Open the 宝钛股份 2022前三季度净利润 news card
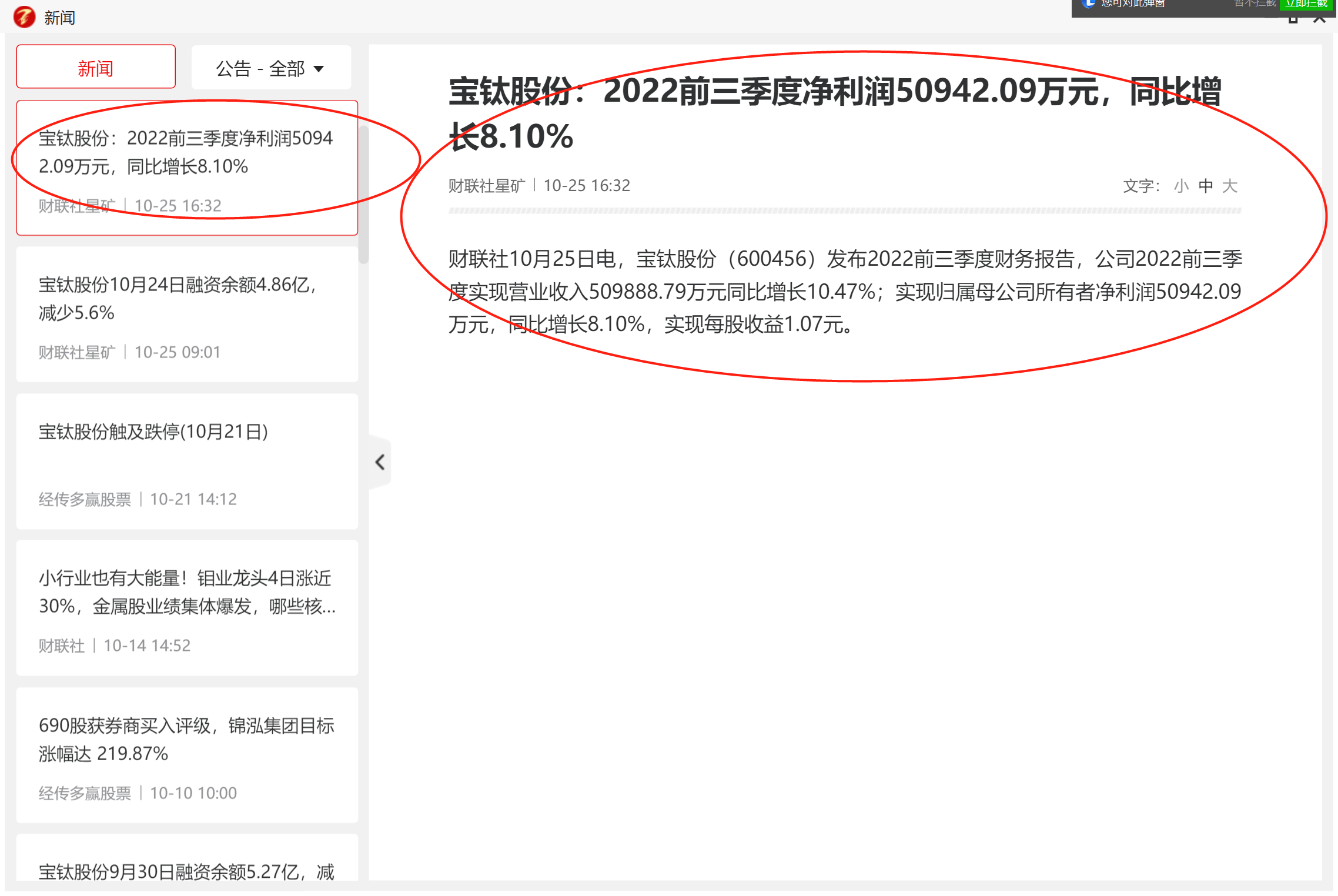The width and height of the screenshot is (1338, 896). click(187, 168)
